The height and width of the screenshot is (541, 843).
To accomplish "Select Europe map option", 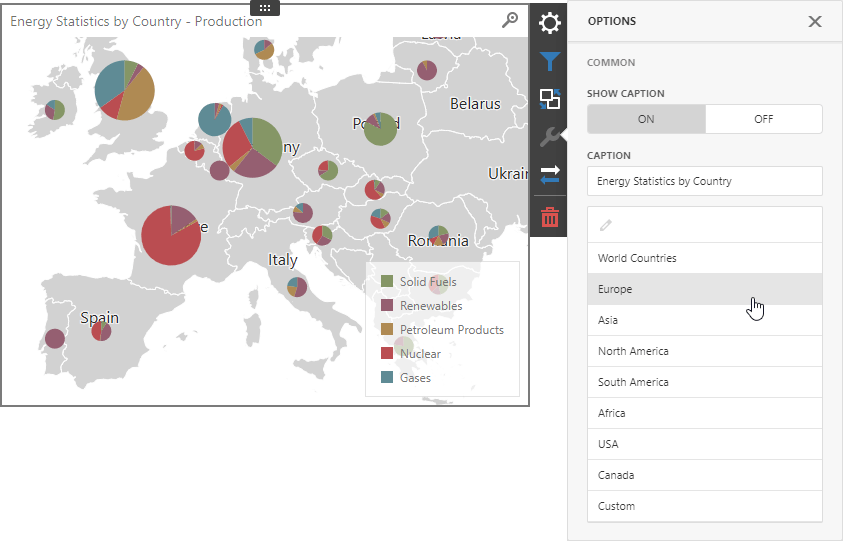I will (704, 289).
